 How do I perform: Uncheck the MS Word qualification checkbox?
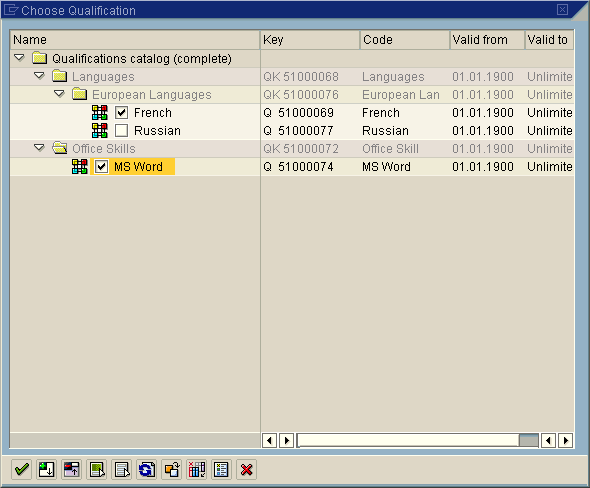pyautogui.click(x=101, y=167)
